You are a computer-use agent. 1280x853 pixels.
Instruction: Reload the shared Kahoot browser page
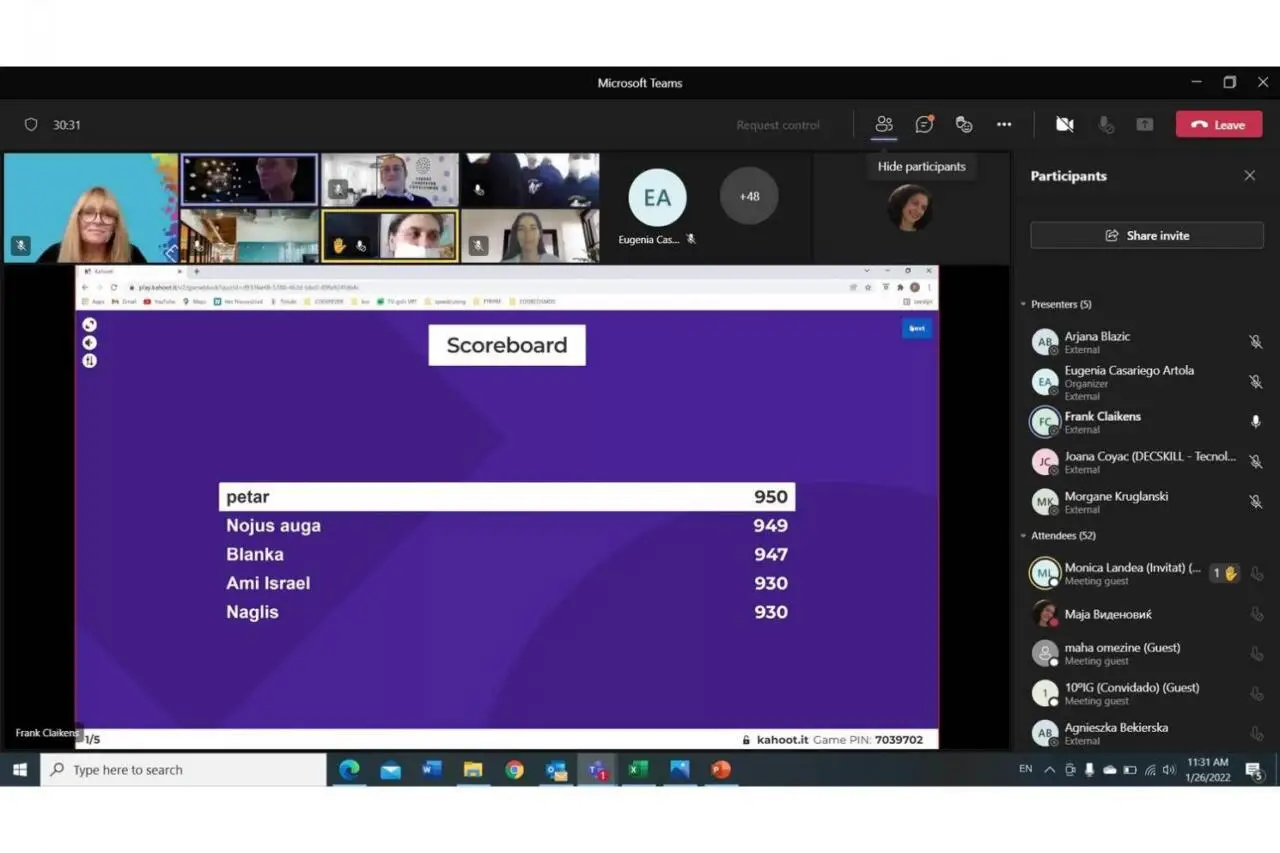click(113, 287)
